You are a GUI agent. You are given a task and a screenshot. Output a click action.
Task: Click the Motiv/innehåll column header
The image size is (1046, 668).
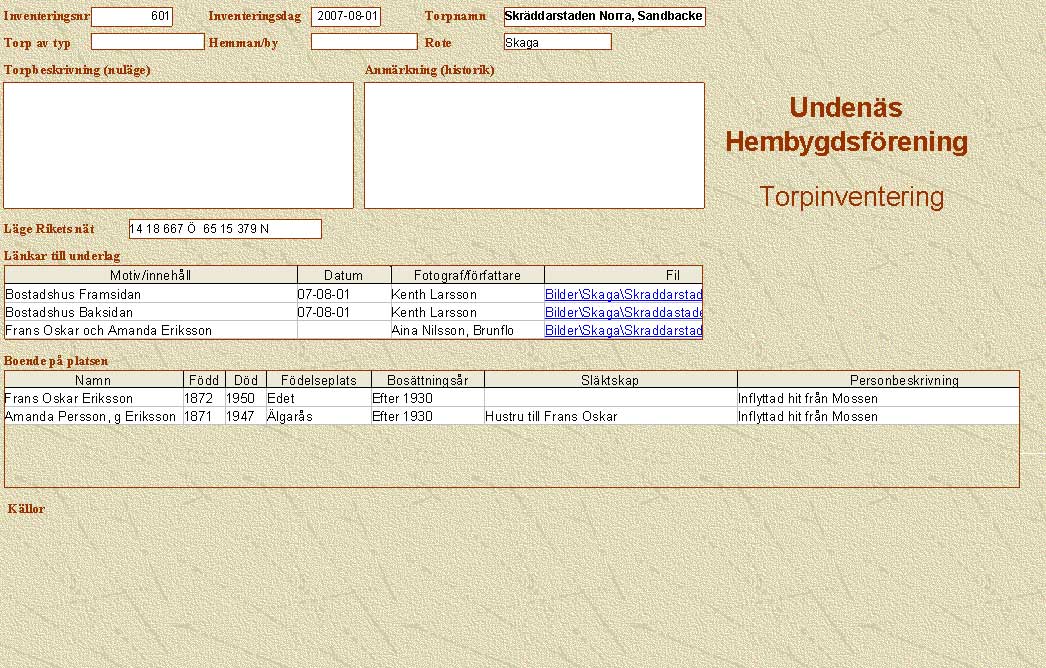pyautogui.click(x=151, y=275)
